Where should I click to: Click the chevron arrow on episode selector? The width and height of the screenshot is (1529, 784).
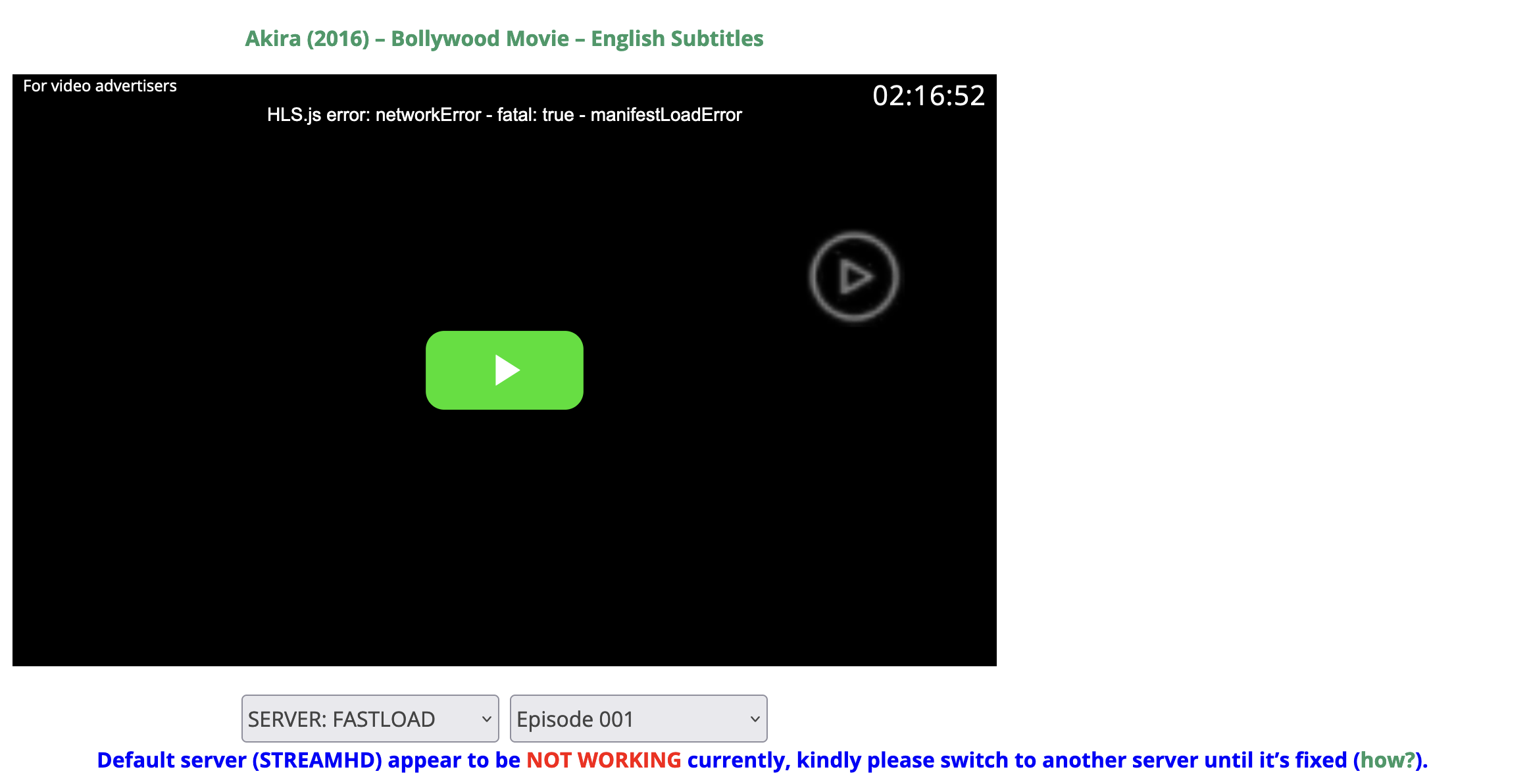coord(755,718)
